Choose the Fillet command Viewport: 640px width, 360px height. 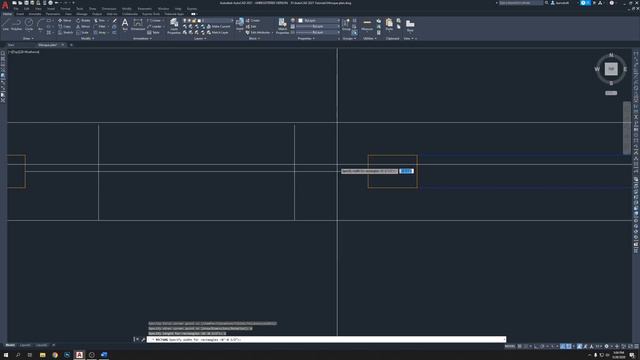point(100,27)
